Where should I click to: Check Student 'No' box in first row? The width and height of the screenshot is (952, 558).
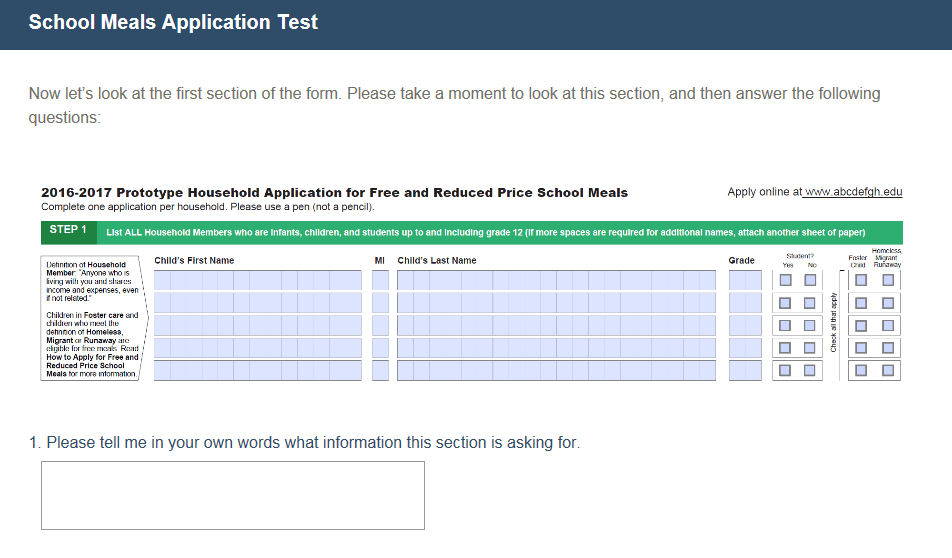tap(810, 280)
